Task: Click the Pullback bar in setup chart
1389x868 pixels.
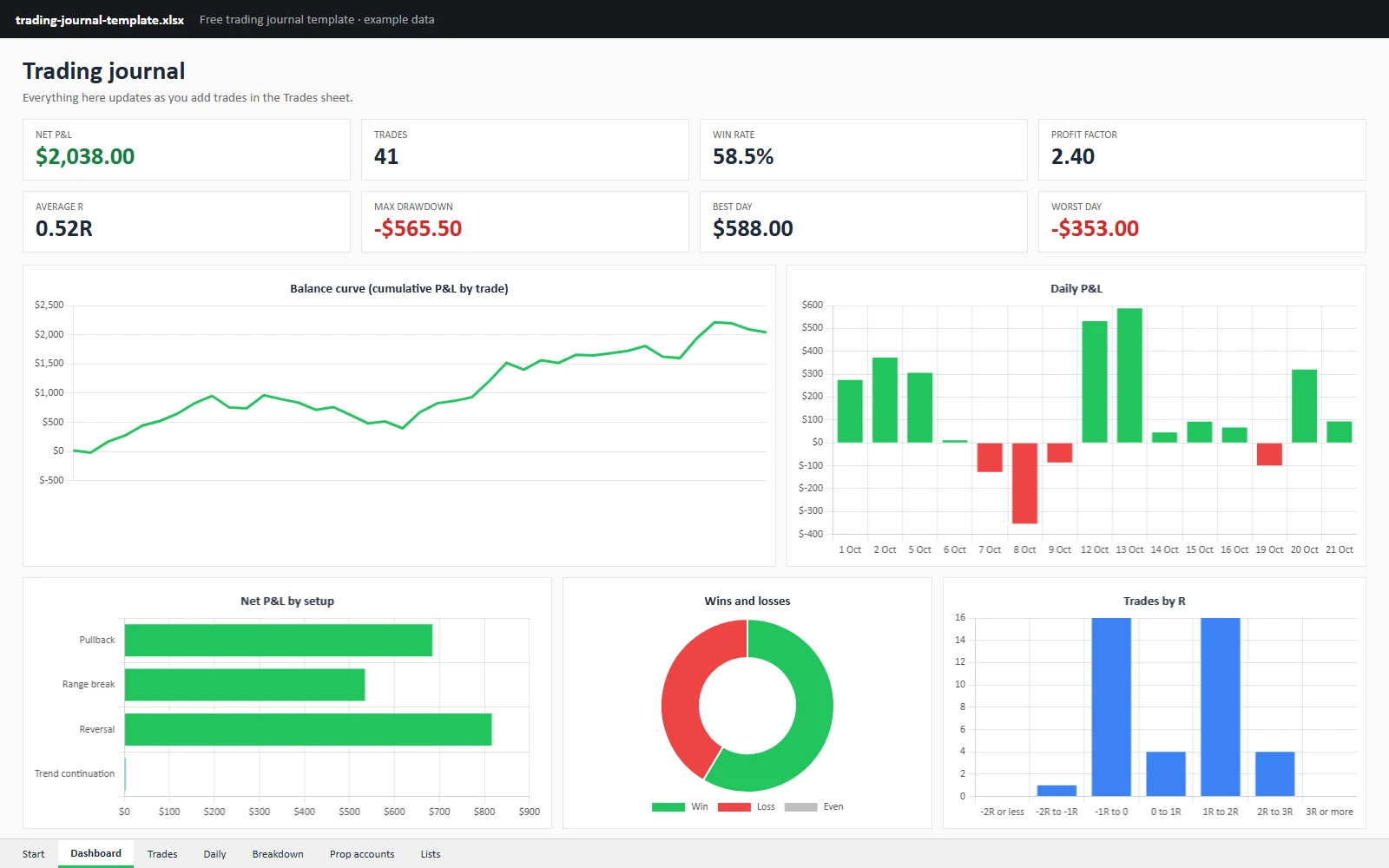Action: click(x=279, y=641)
